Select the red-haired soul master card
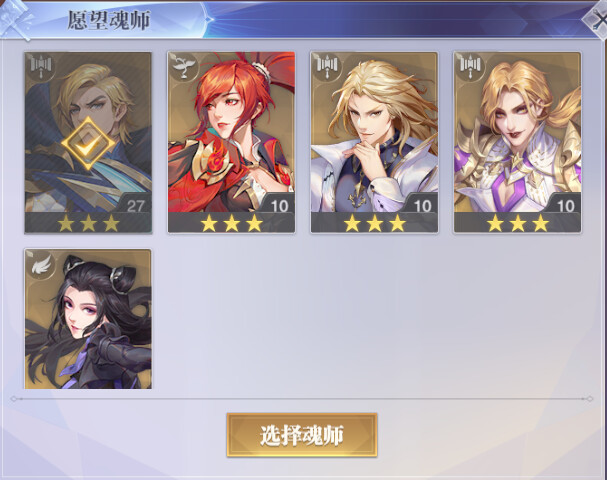Screen dimensions: 607x480 pos(231,142)
